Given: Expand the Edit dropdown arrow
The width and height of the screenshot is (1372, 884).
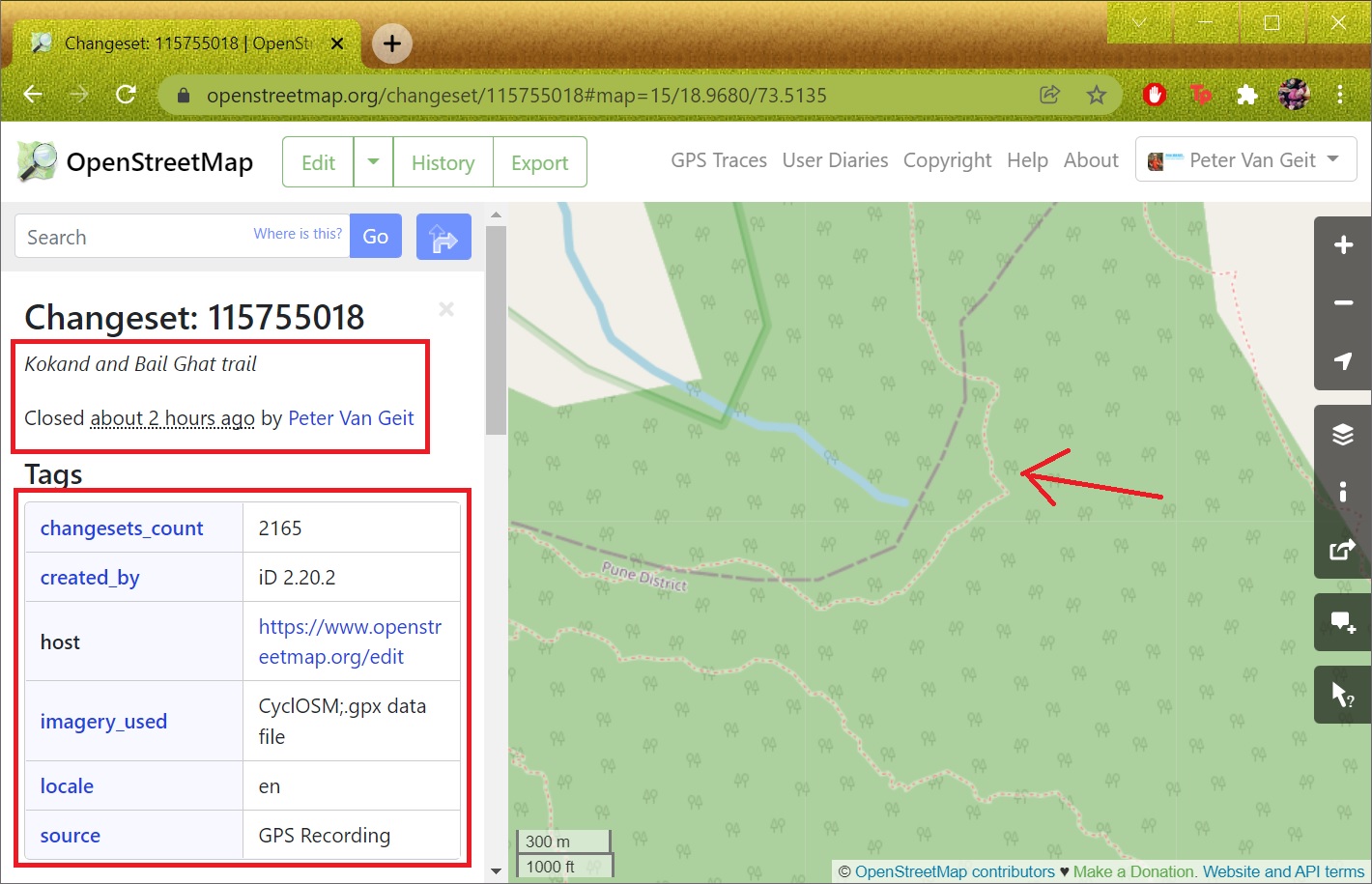Looking at the screenshot, I should (373, 162).
